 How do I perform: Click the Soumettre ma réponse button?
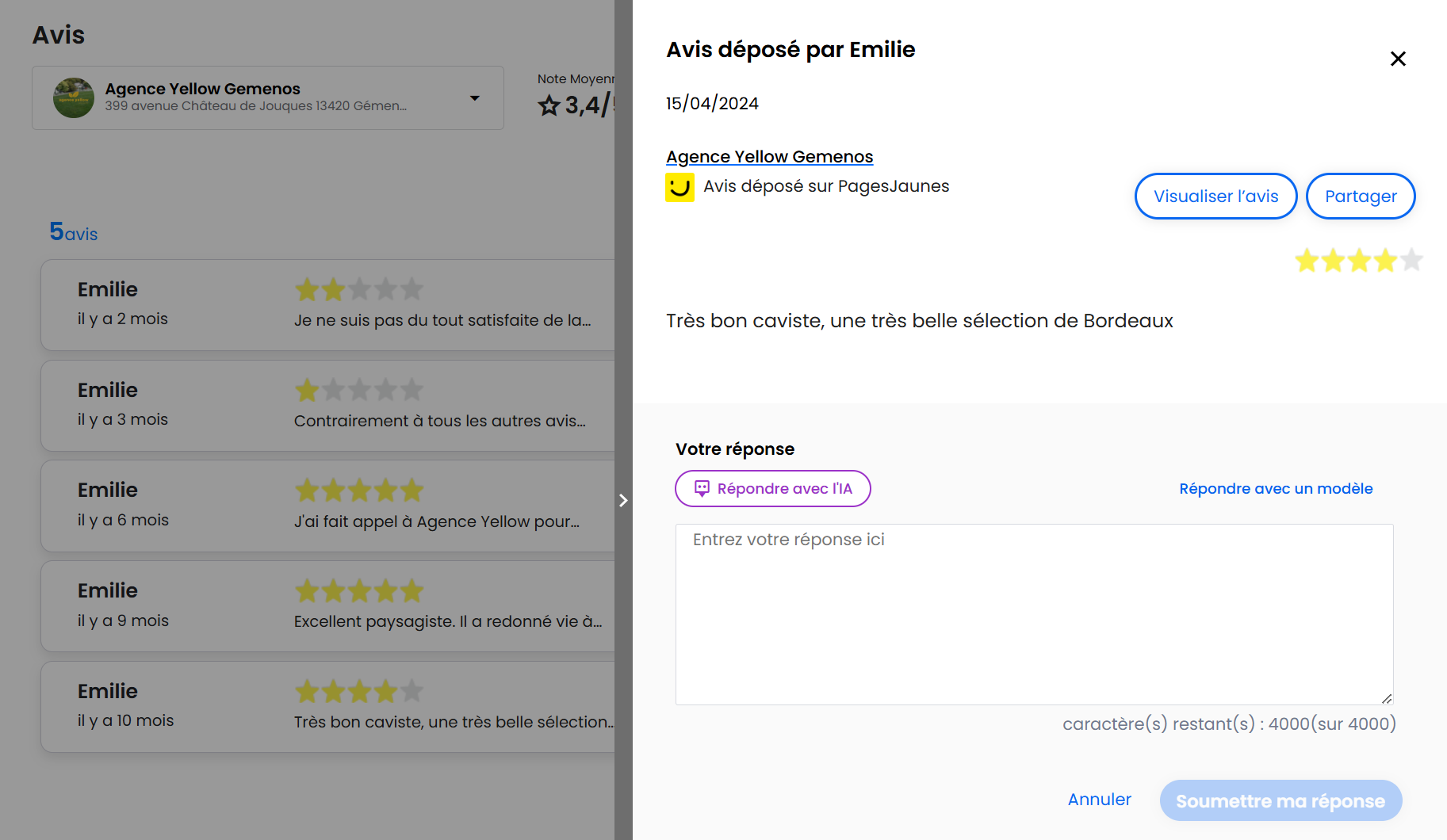1280,800
